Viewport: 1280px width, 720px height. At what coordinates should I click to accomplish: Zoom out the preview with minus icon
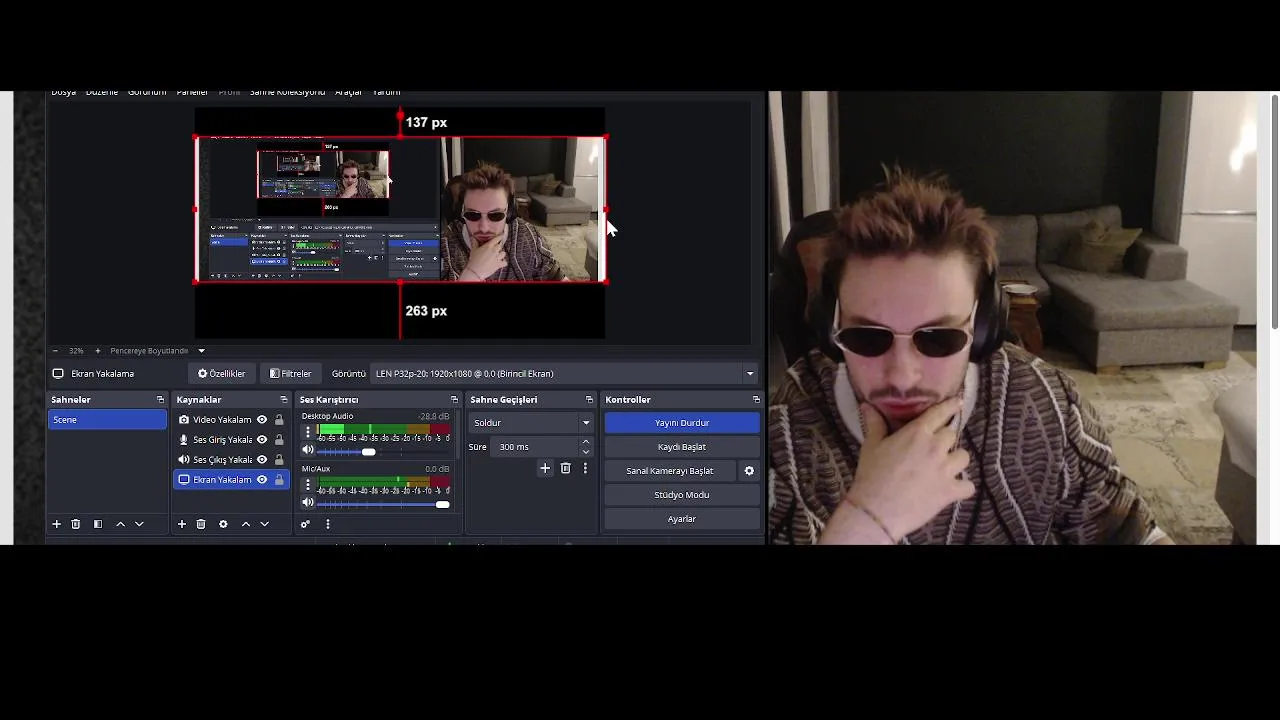(56, 351)
